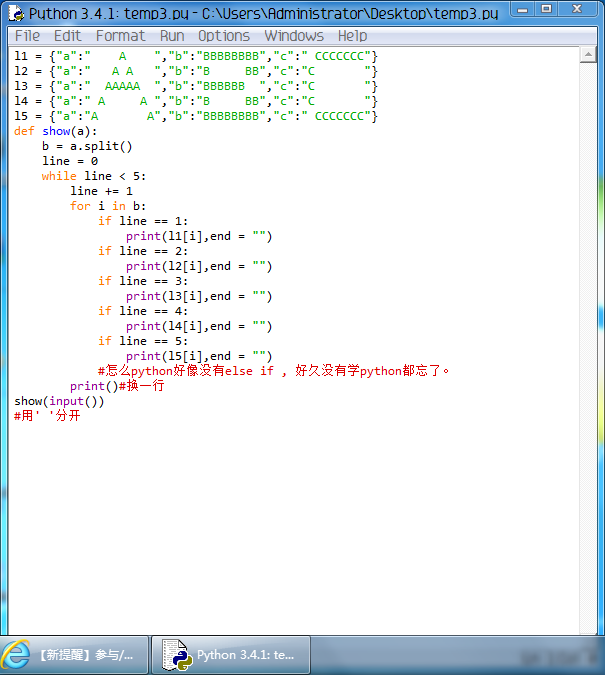Show the Help menu
This screenshot has height=675, width=605.
pos(352,36)
